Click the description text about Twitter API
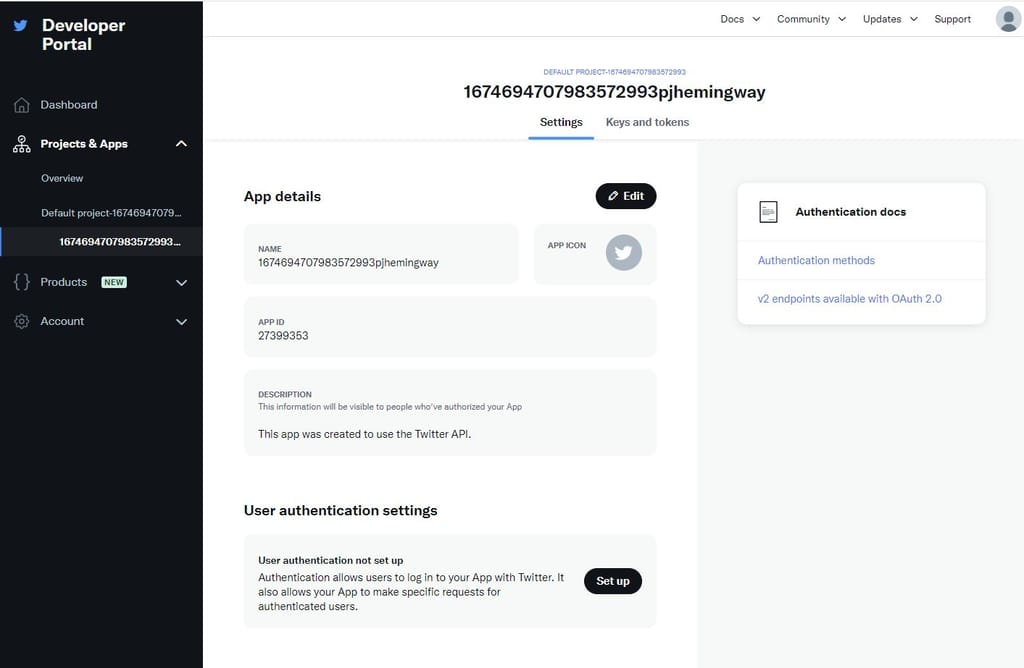This screenshot has height=668, width=1024. 364,434
